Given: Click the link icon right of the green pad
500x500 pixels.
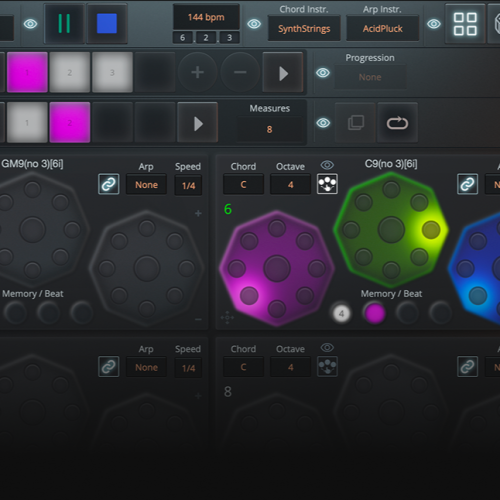Looking at the screenshot, I should 467,184.
